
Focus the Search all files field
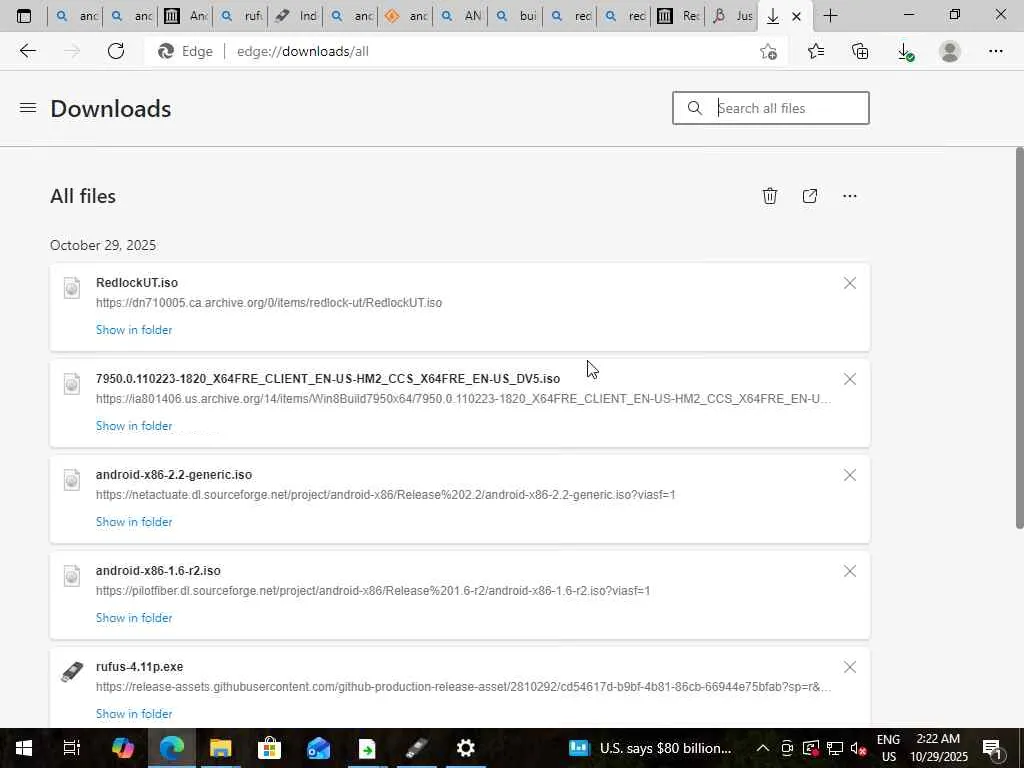tap(771, 108)
